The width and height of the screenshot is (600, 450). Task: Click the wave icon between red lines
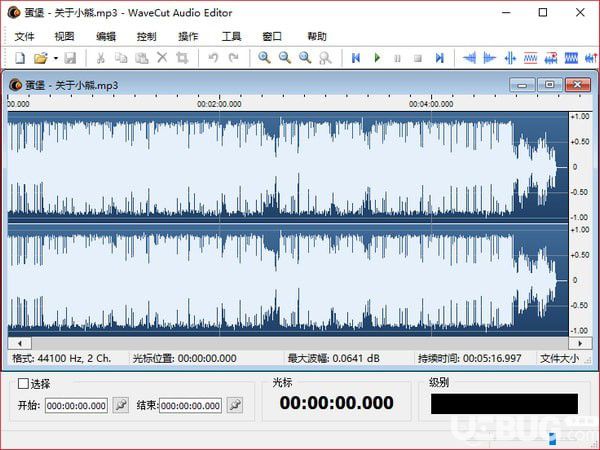pyautogui.click(x=530, y=58)
